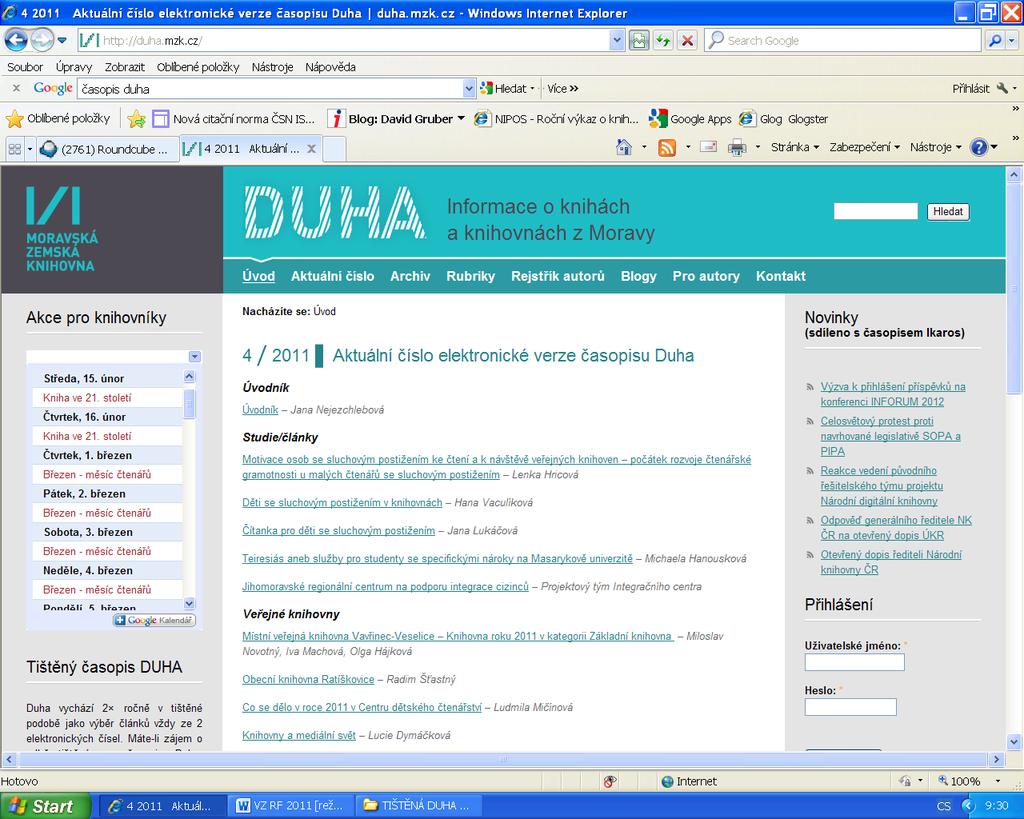Switch to the VZ RF 2011 Word taskbar window
Viewport: 1024px width, 819px height.
[x=291, y=807]
